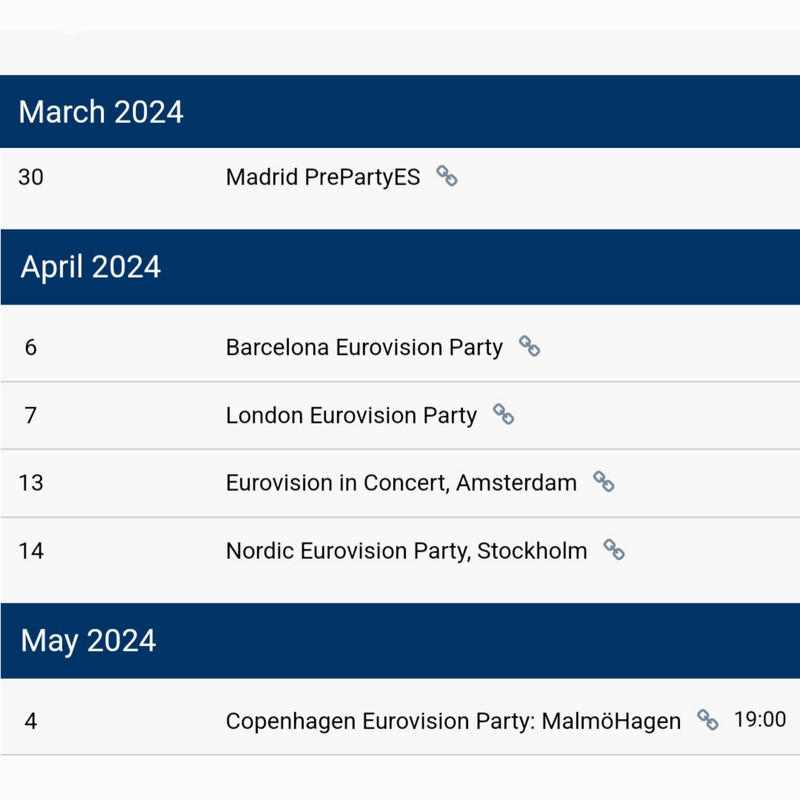Viewport: 800px width, 800px height.
Task: Click link icon after Nordic Eurovision Party, Stockholm
Action: pos(614,550)
